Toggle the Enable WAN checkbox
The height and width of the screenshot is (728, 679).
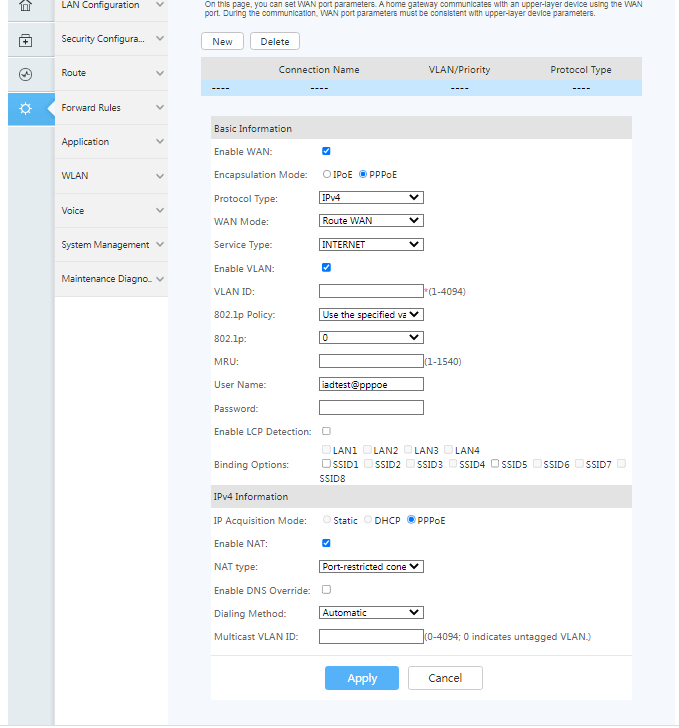(x=326, y=151)
